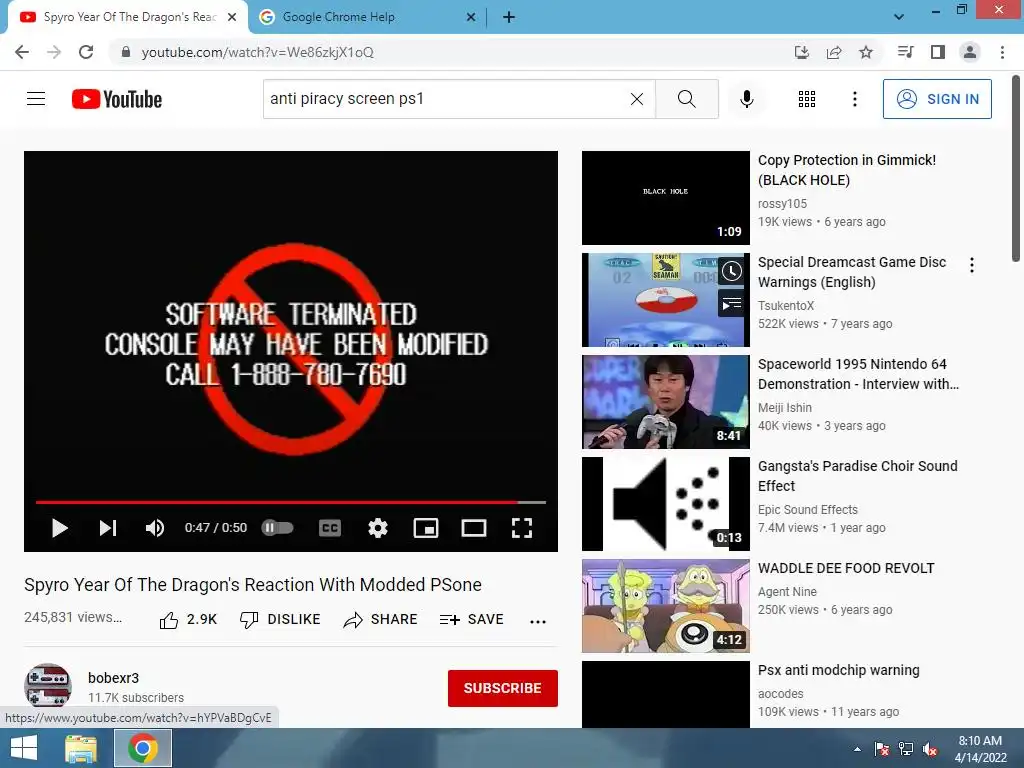Viewport: 1024px width, 768px height.
Task: Open File Explorer from taskbar
Action: (x=80, y=748)
